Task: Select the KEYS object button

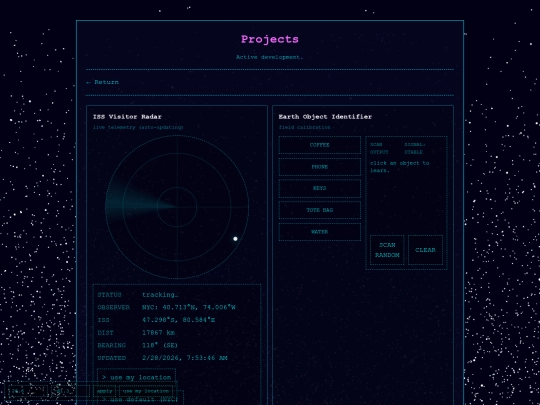Action: coord(320,188)
